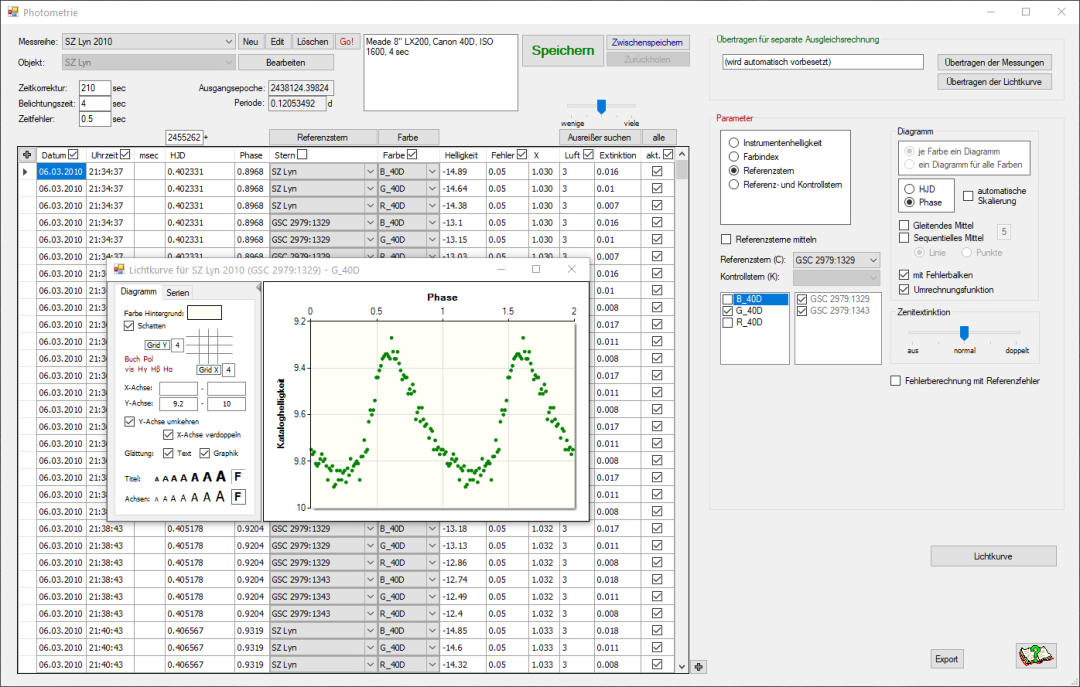Expand the Referenzstern (C) dropdown
The image size is (1080, 687).
[x=872, y=260]
